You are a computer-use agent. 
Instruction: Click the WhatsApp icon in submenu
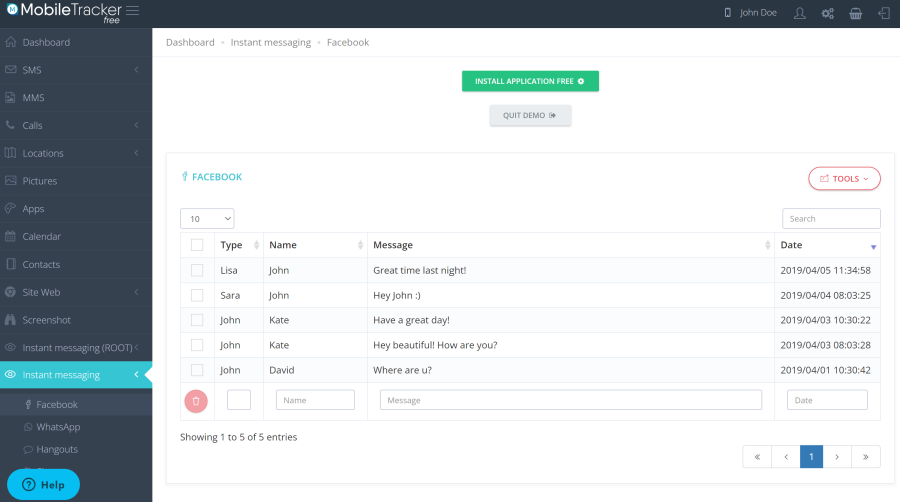coord(28,427)
